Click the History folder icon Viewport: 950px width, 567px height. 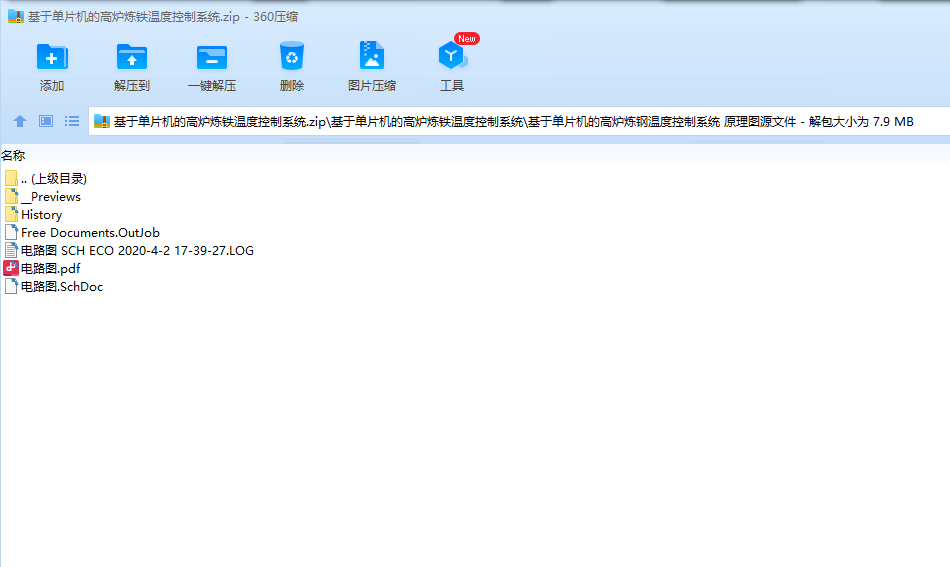point(12,214)
